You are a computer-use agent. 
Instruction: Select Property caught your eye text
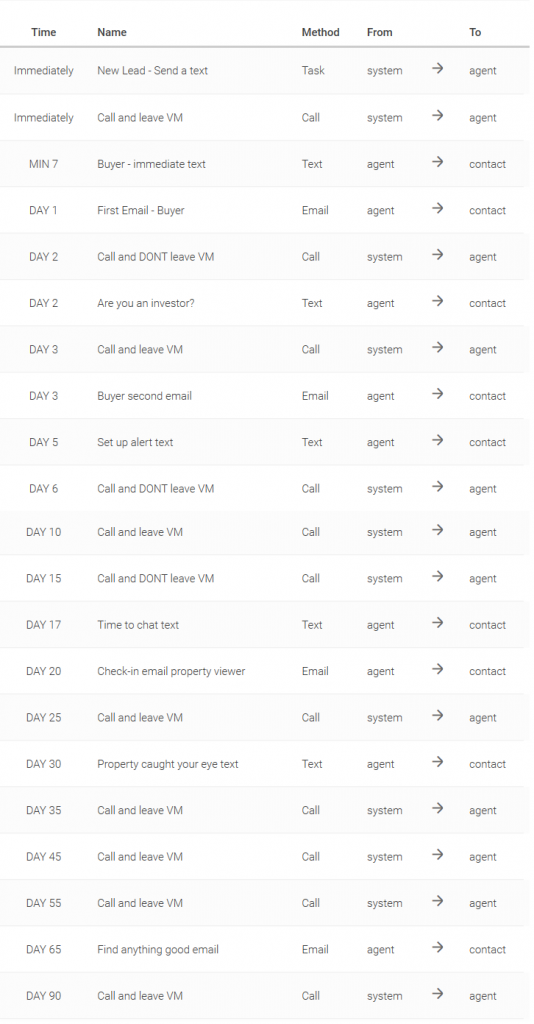[x=168, y=764]
